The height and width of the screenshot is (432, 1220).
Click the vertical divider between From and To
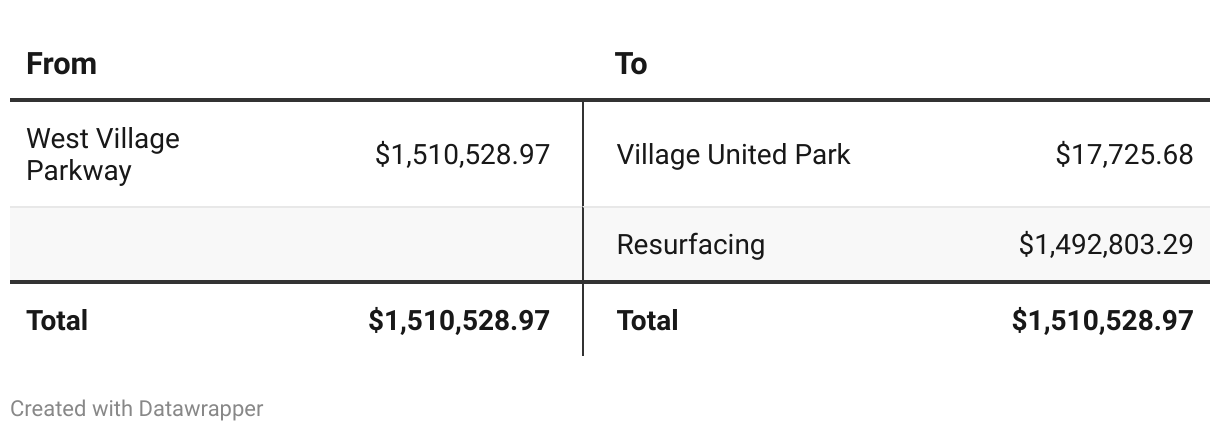click(583, 227)
